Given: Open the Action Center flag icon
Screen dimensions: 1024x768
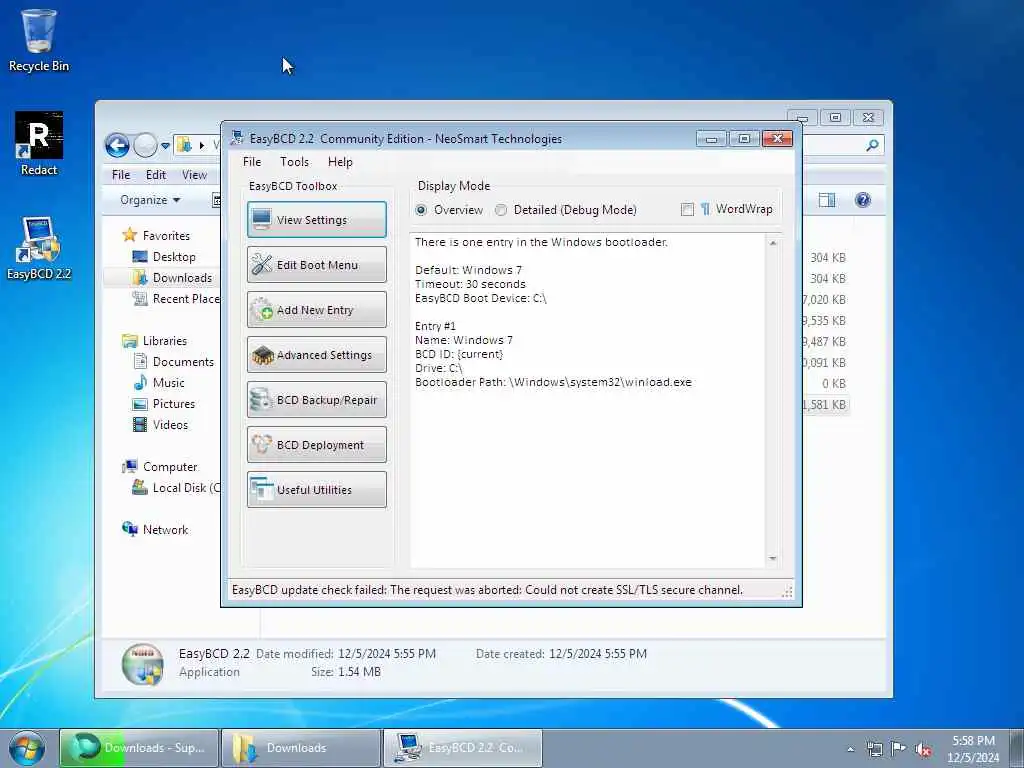Looking at the screenshot, I should coord(899,749).
